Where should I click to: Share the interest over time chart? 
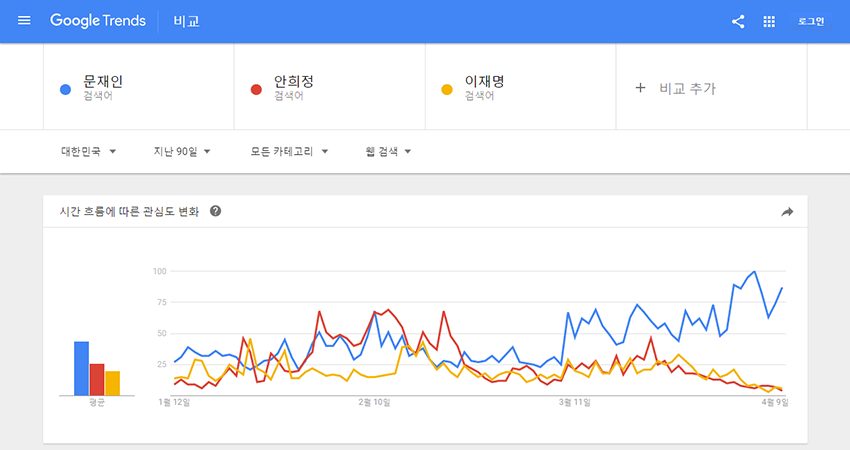787,212
